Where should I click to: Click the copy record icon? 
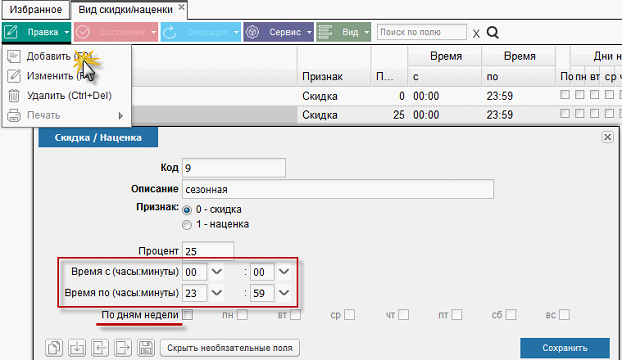pos(54,348)
